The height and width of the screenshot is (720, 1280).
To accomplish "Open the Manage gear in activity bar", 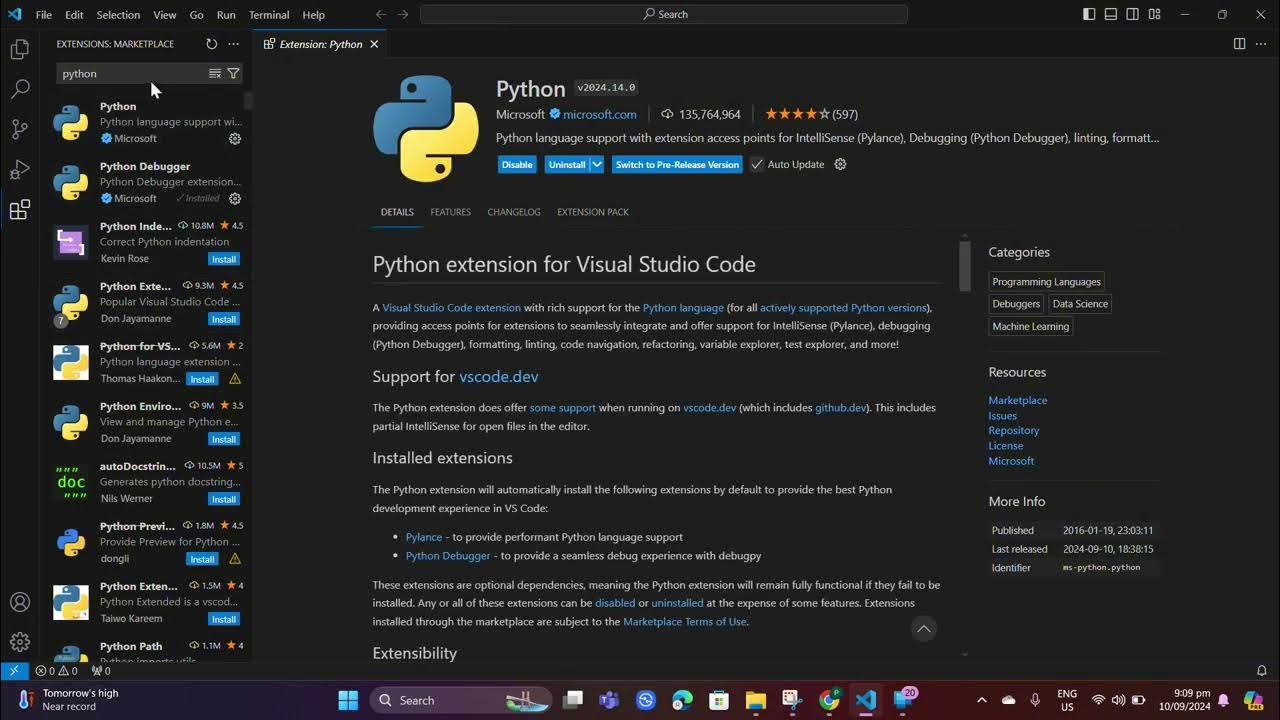I will 19,642.
